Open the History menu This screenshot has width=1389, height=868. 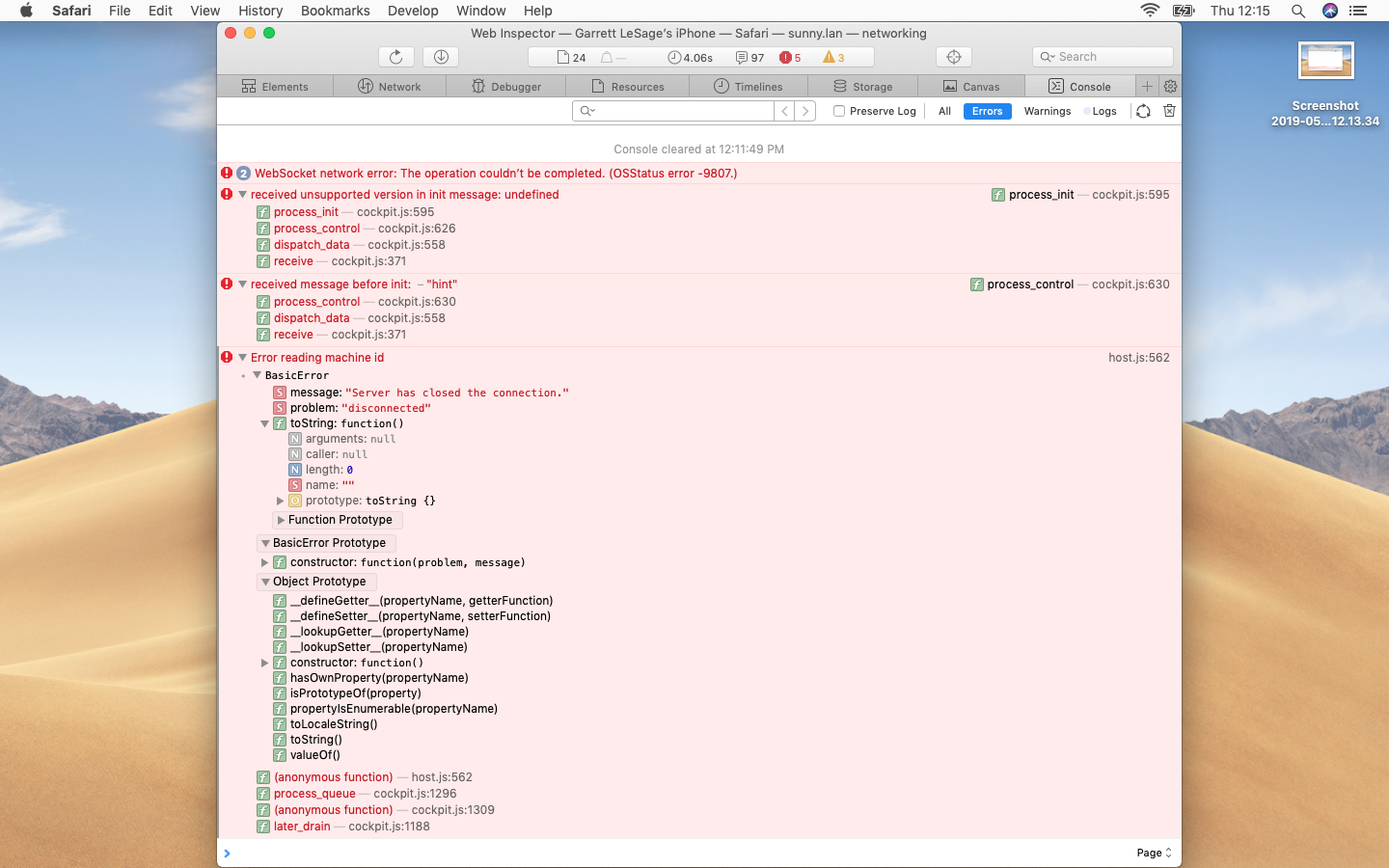coord(260,11)
